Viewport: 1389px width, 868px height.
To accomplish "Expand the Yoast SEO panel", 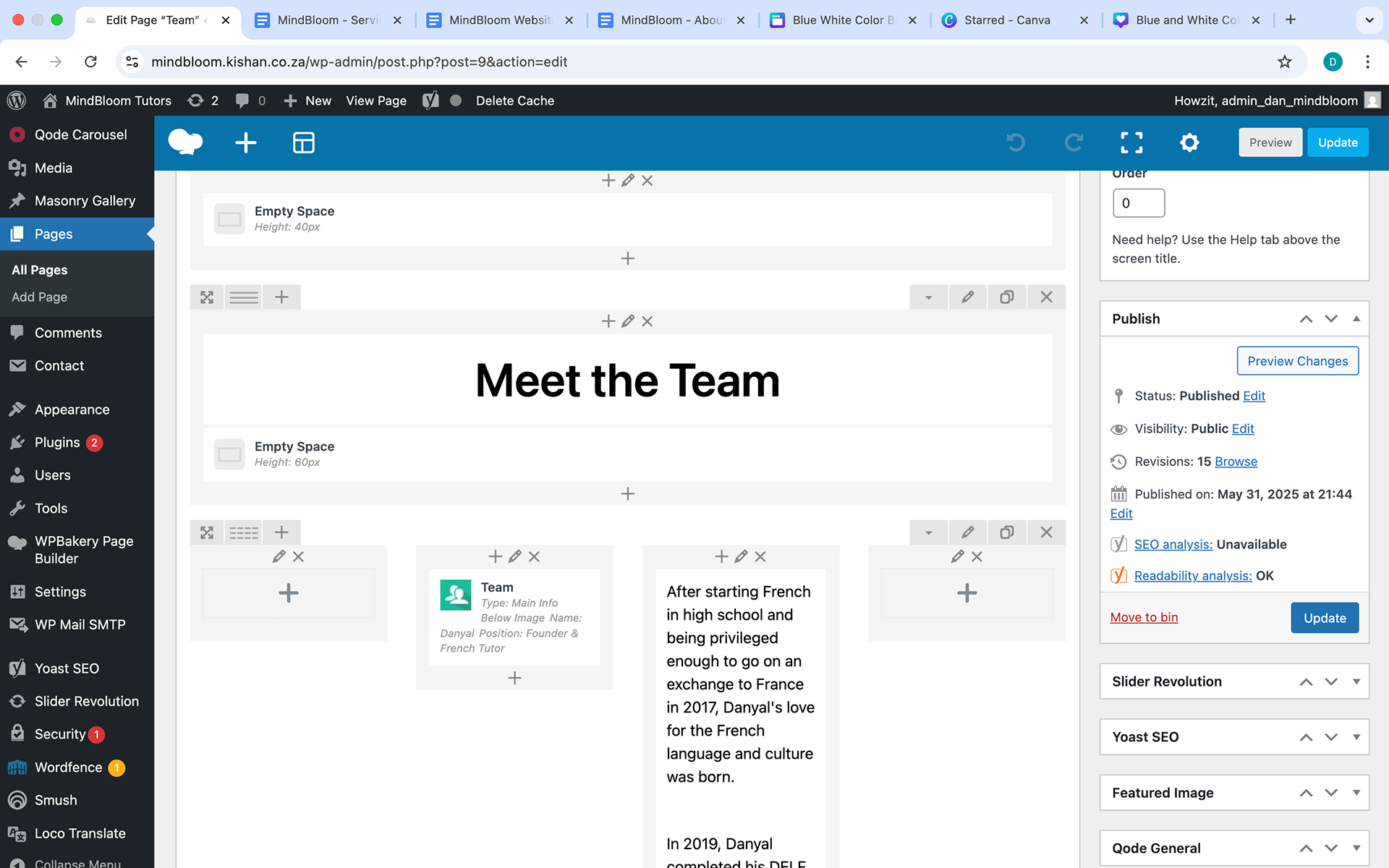I will 1356,737.
